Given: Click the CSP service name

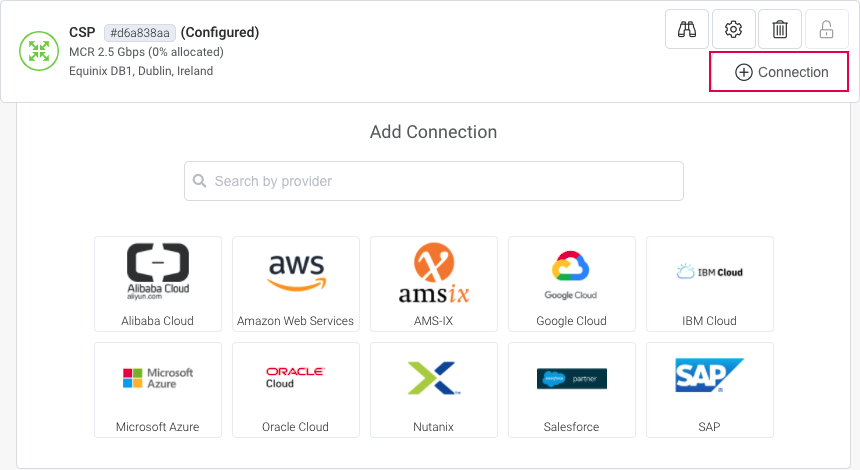Looking at the screenshot, I should (82, 32).
